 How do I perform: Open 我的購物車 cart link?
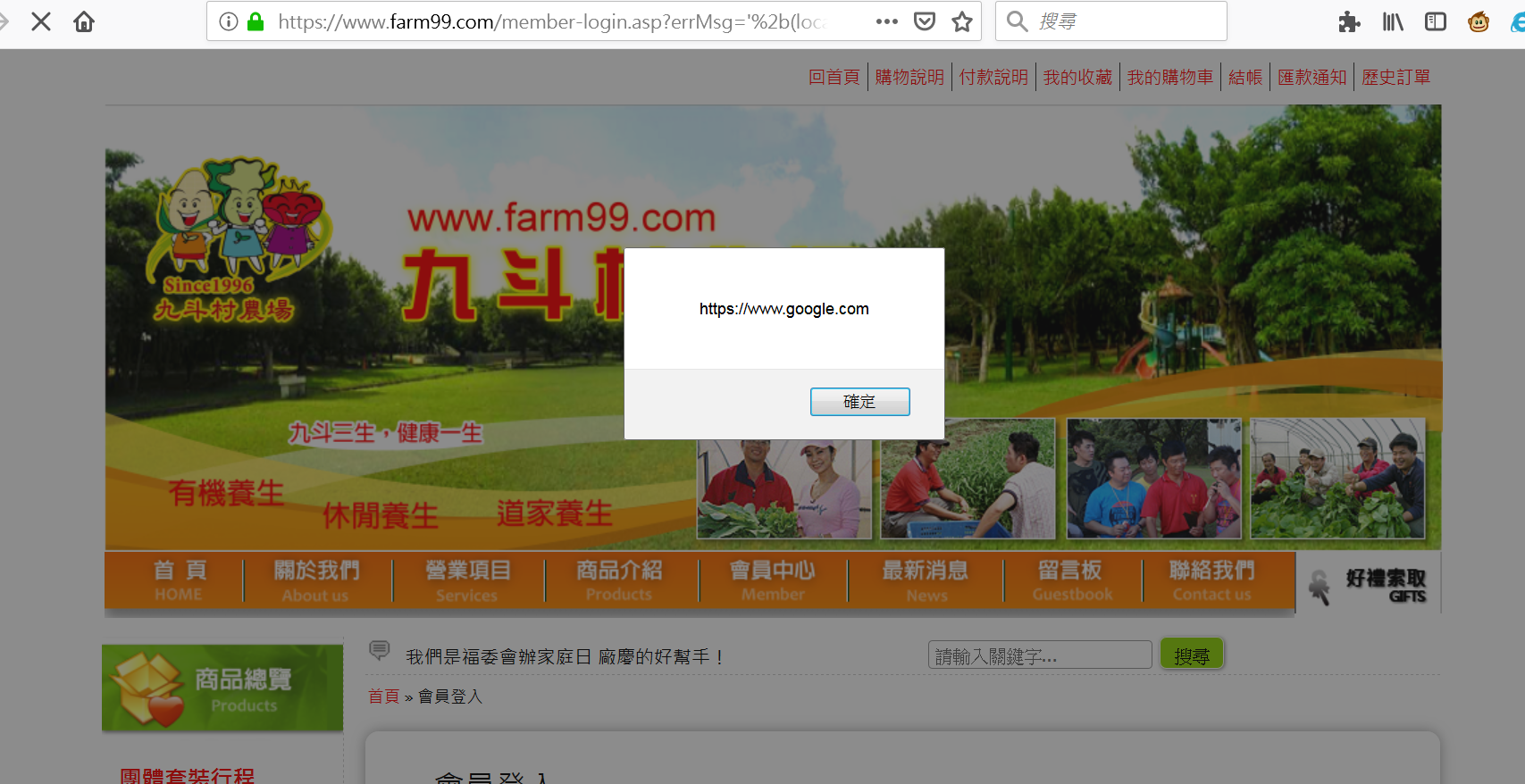click(1170, 77)
